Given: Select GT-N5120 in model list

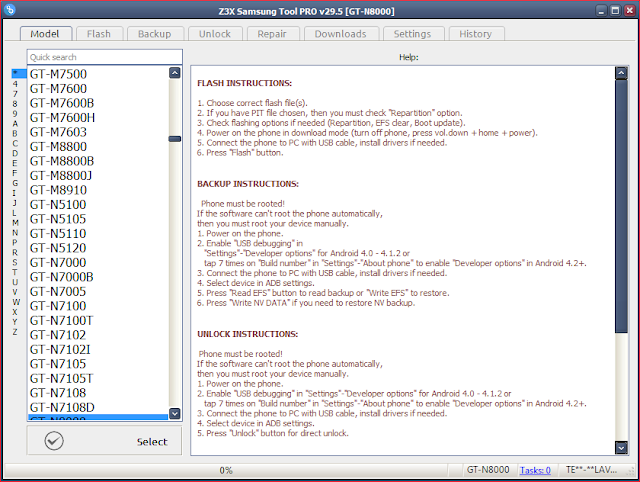Looking at the screenshot, I should [x=98, y=248].
